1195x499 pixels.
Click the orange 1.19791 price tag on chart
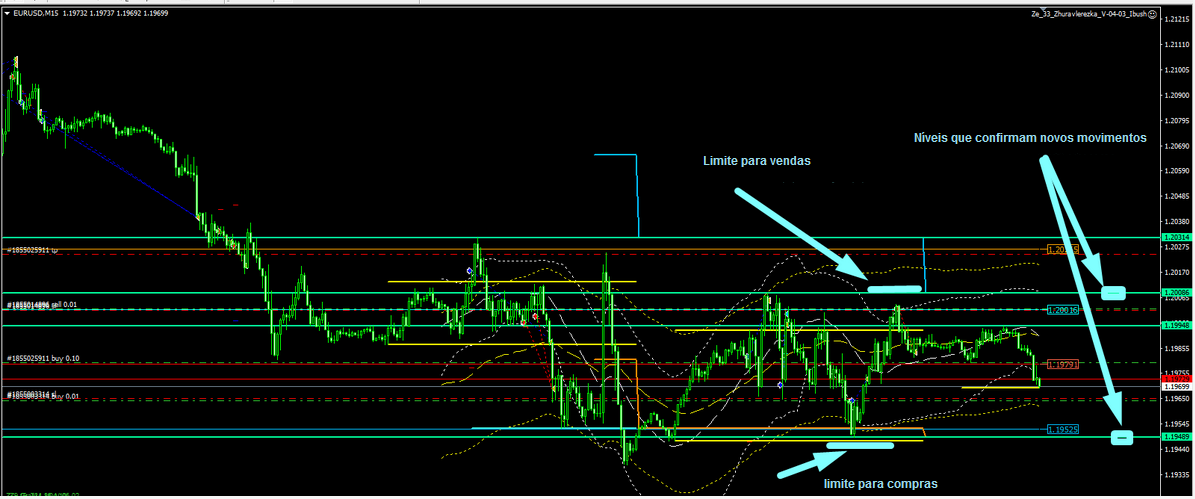coord(1062,365)
